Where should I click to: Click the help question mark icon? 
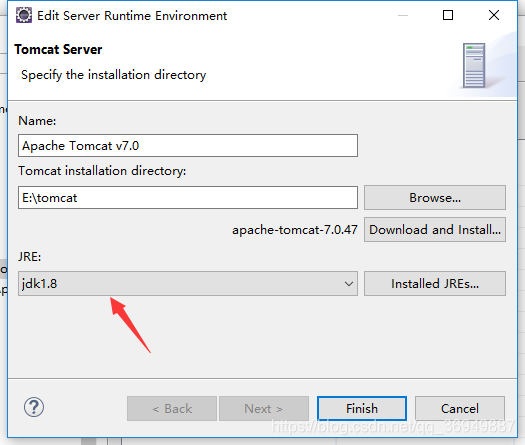pyautogui.click(x=34, y=407)
